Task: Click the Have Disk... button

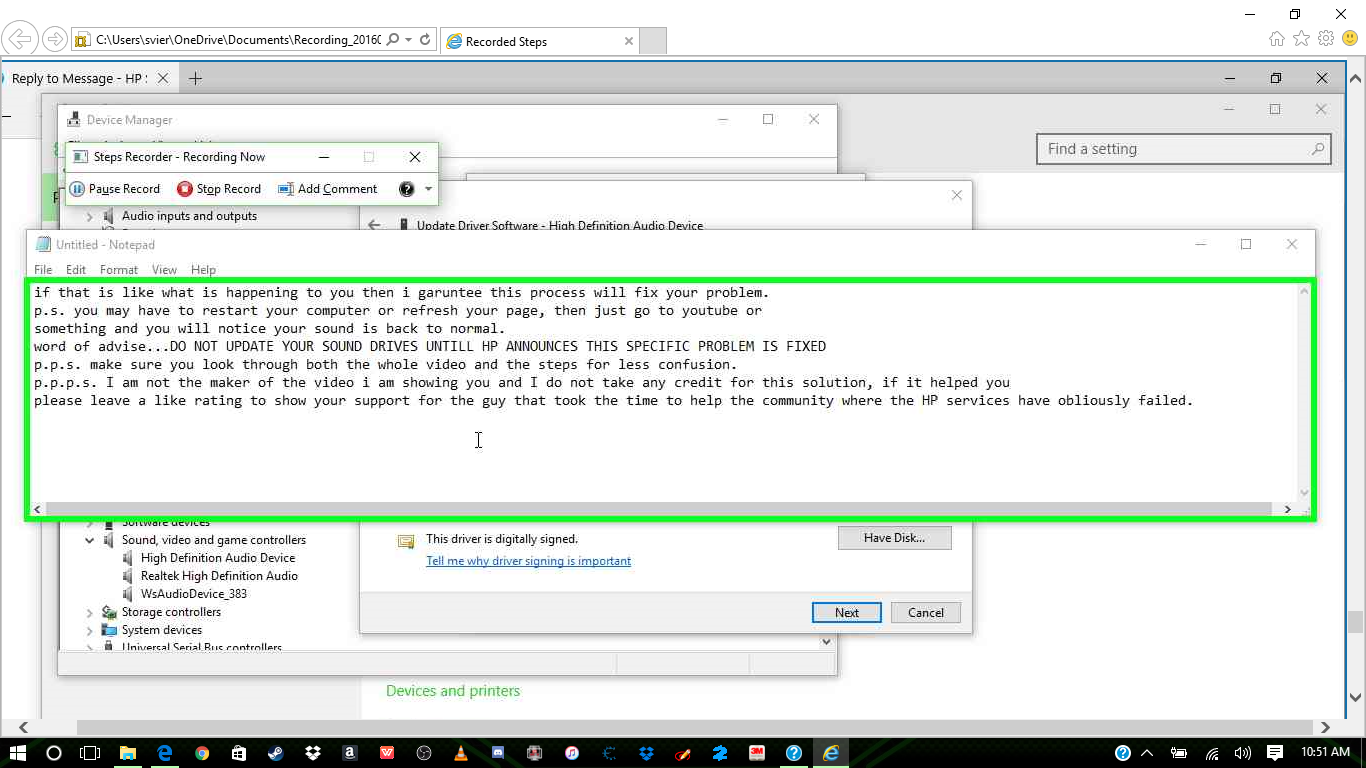Action: [895, 538]
